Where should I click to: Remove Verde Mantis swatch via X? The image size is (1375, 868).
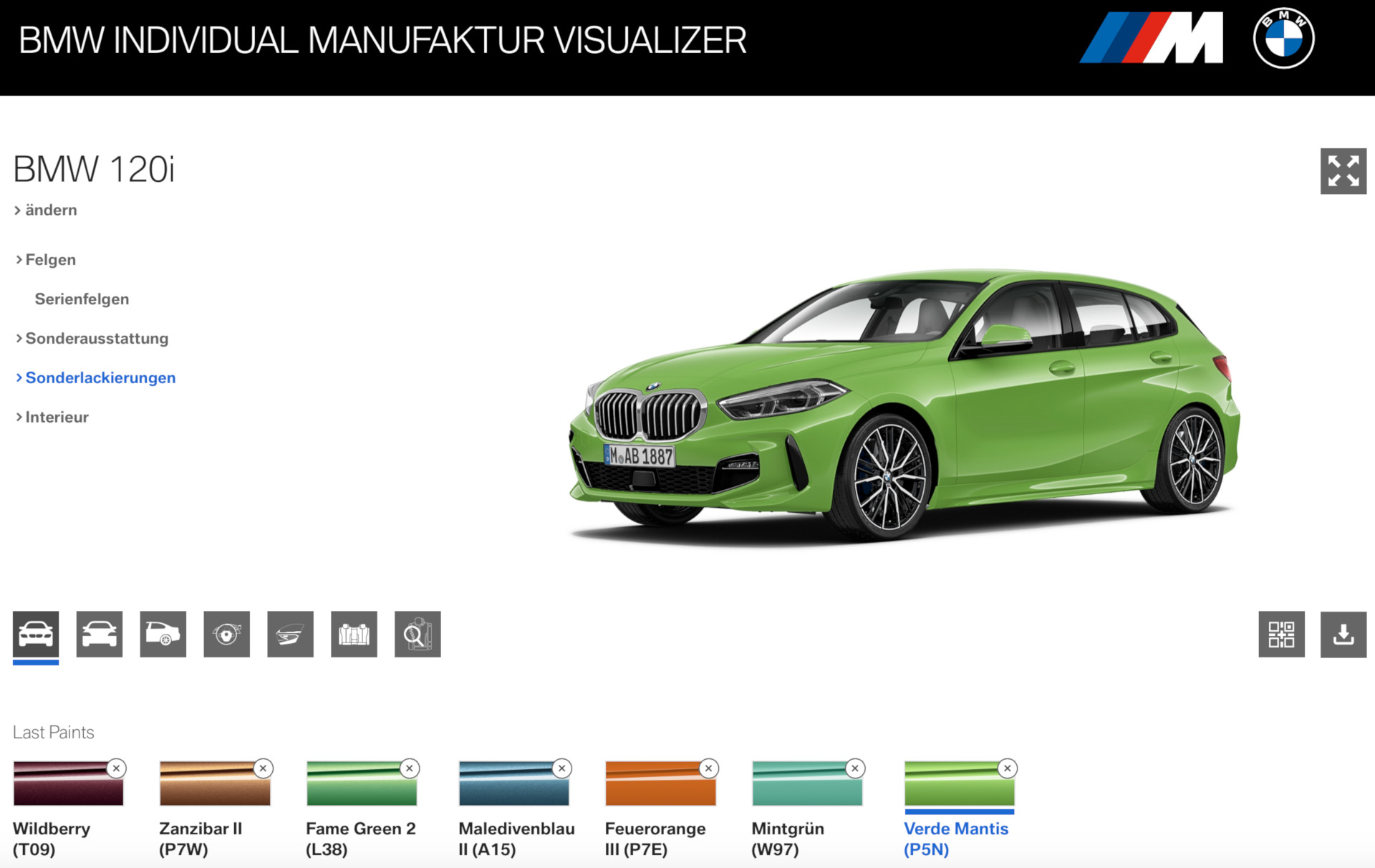tap(1007, 768)
